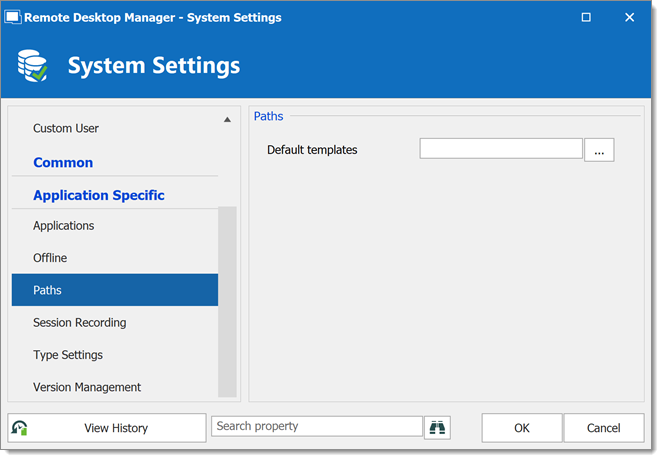
Task: Select the Paths sidebar item
Action: click(x=115, y=290)
